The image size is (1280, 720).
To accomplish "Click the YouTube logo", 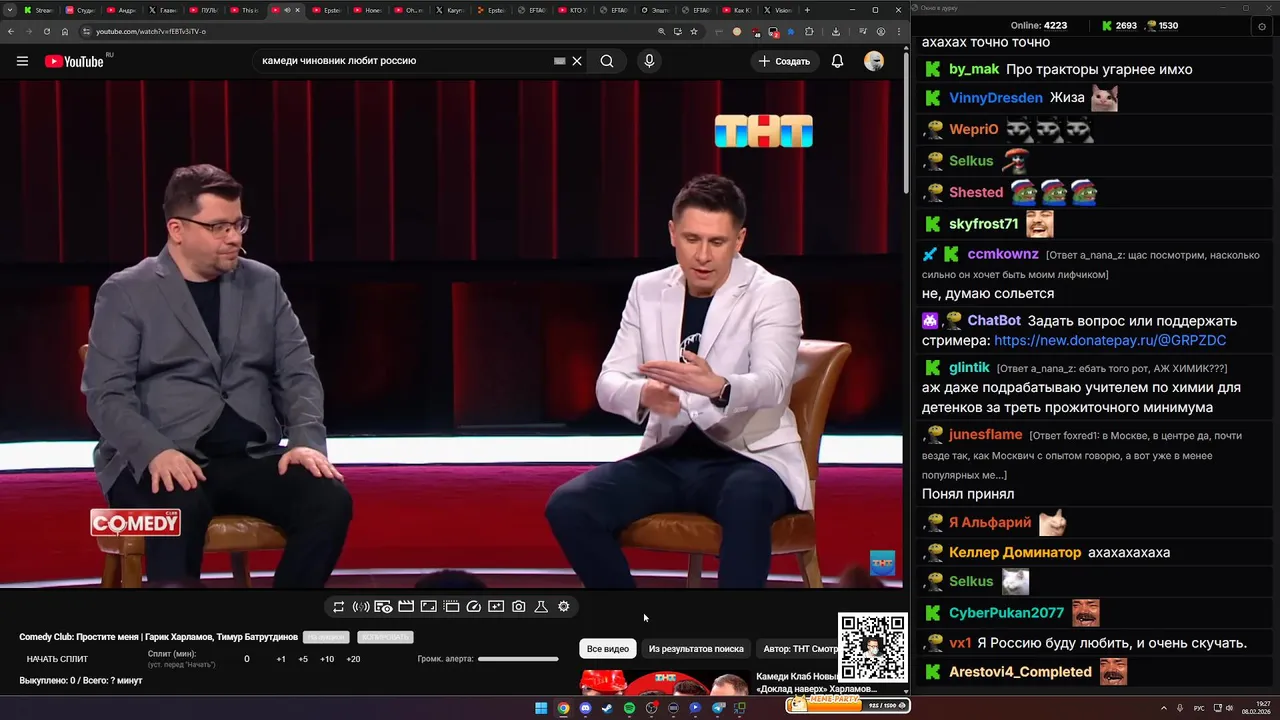I will 74,61.
